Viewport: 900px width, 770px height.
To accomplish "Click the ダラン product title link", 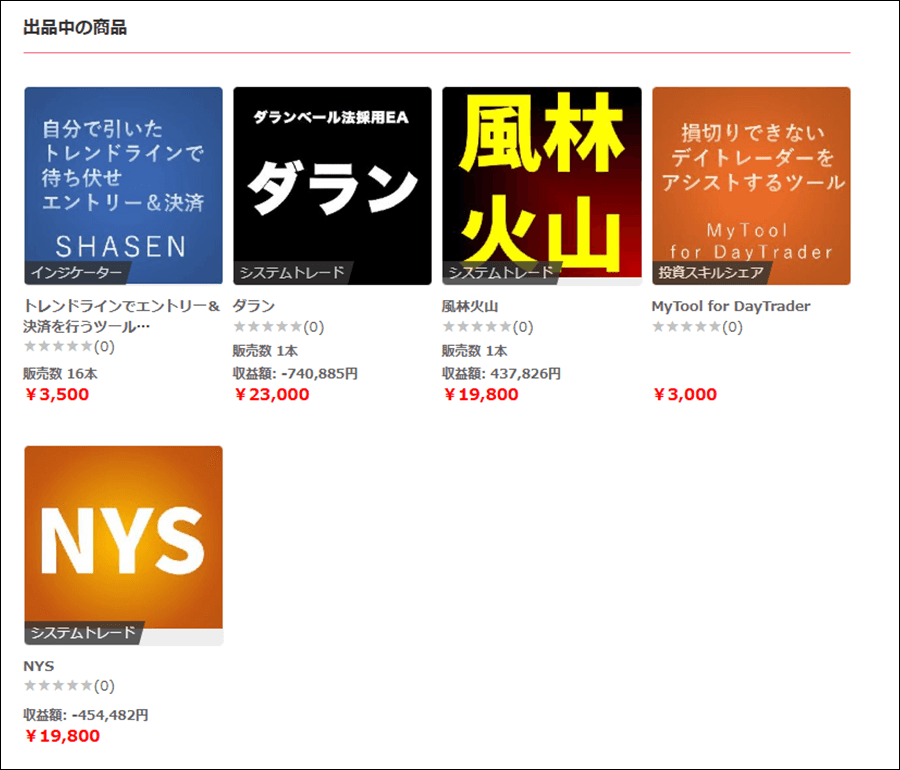I will 254,306.
